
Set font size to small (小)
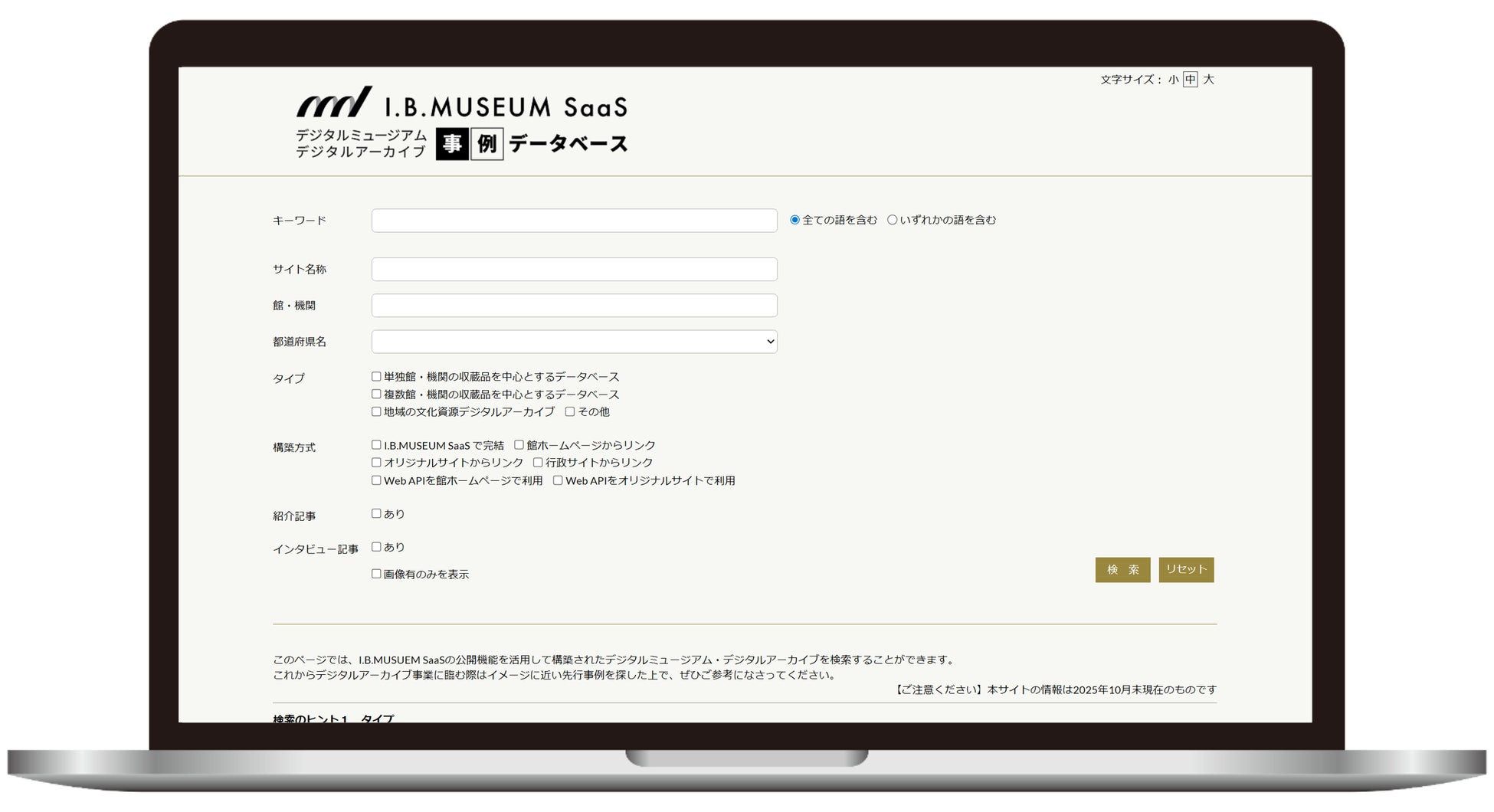(x=1173, y=80)
